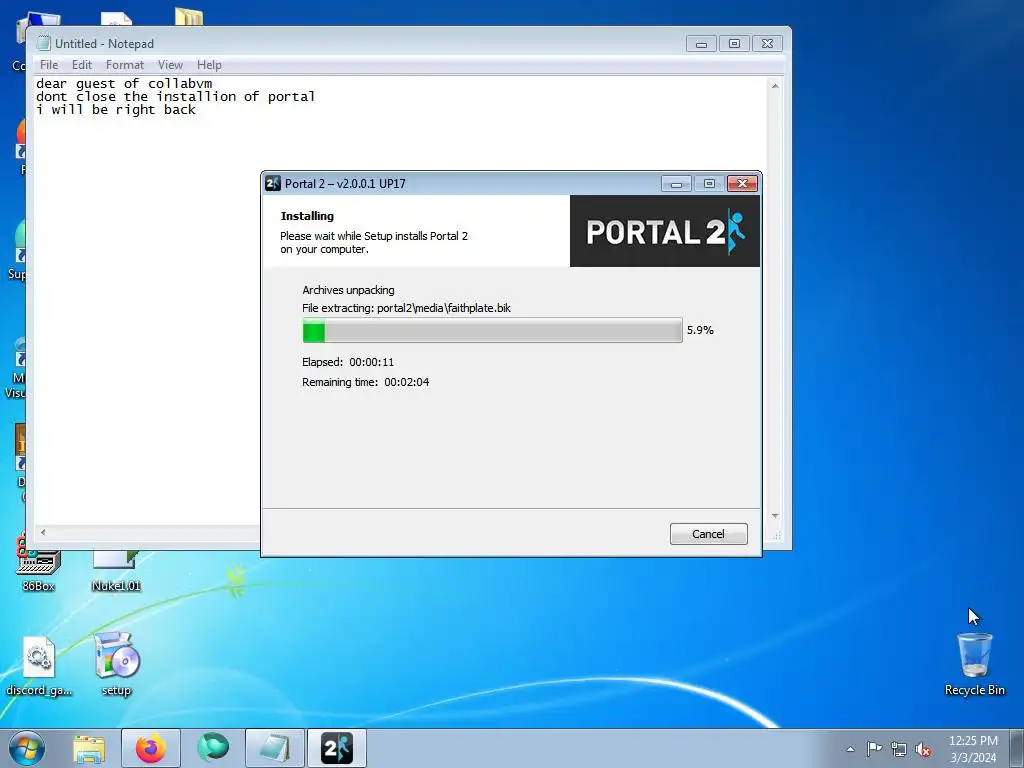The width and height of the screenshot is (1024, 768).
Task: Open File Explorer from the taskbar
Action: coord(89,748)
